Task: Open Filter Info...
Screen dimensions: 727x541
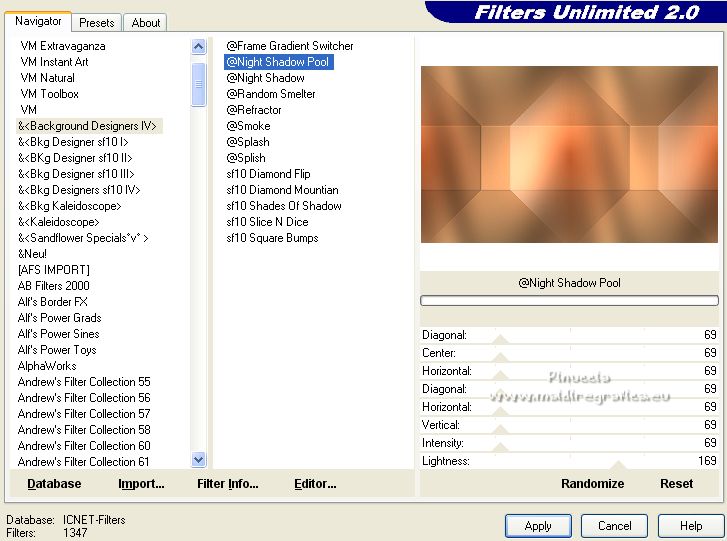Action: pyautogui.click(x=228, y=484)
